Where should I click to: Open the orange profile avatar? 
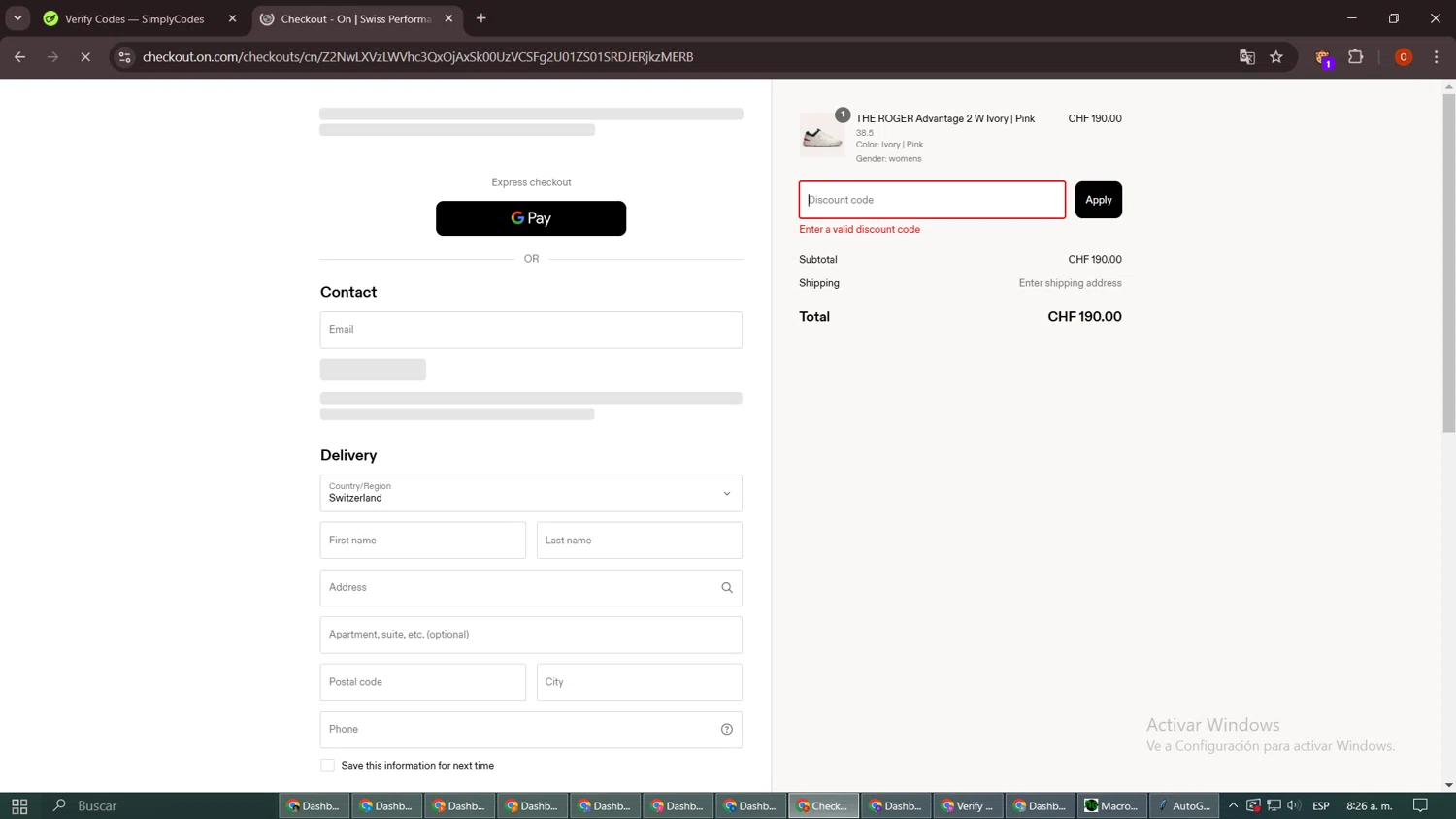click(x=1403, y=57)
